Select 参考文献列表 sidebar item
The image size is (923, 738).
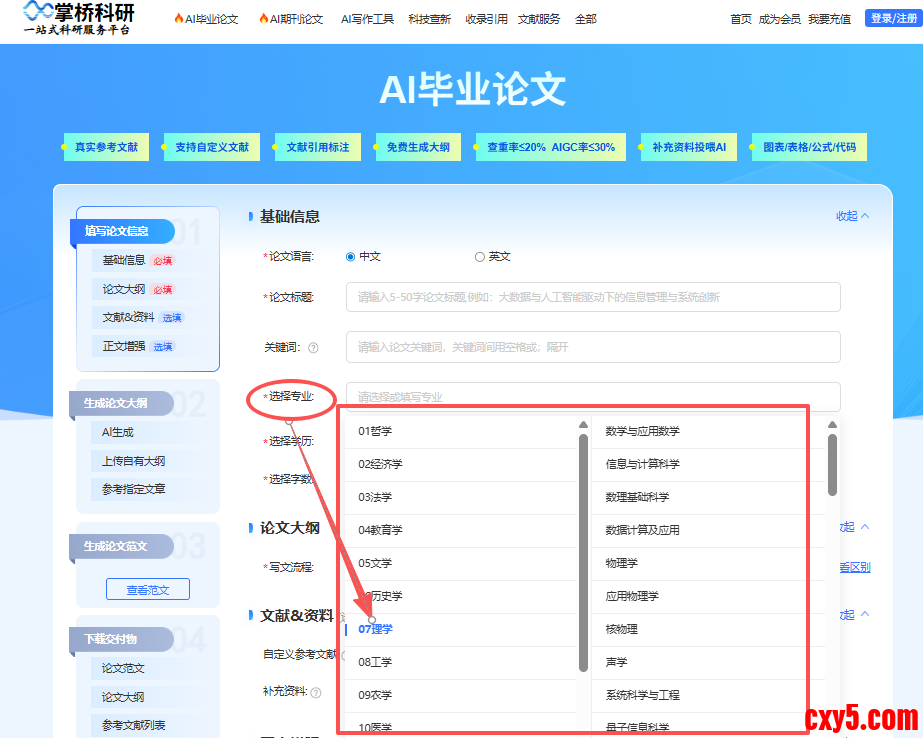[x=134, y=725]
